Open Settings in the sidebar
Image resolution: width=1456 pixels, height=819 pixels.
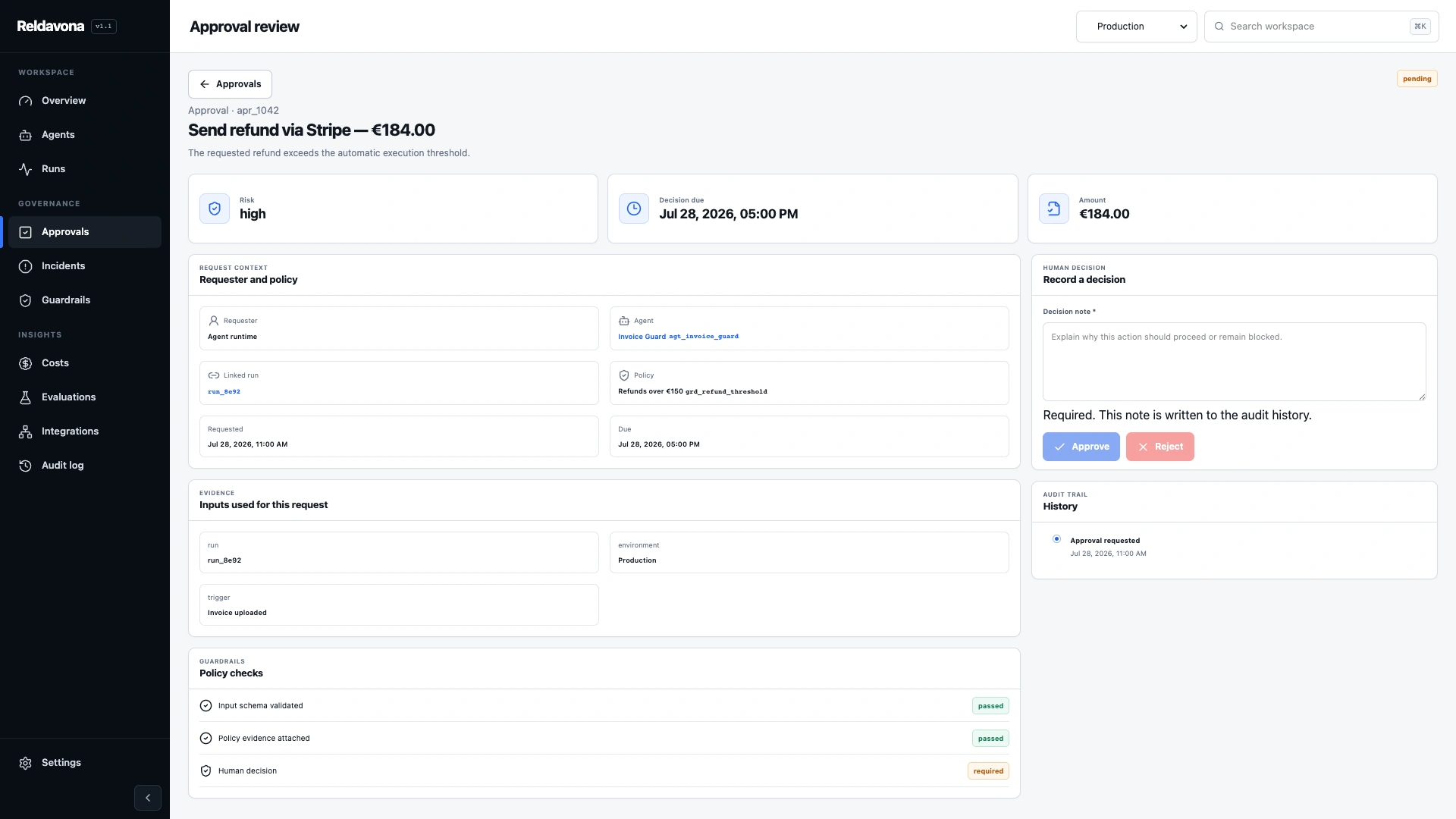point(85,763)
